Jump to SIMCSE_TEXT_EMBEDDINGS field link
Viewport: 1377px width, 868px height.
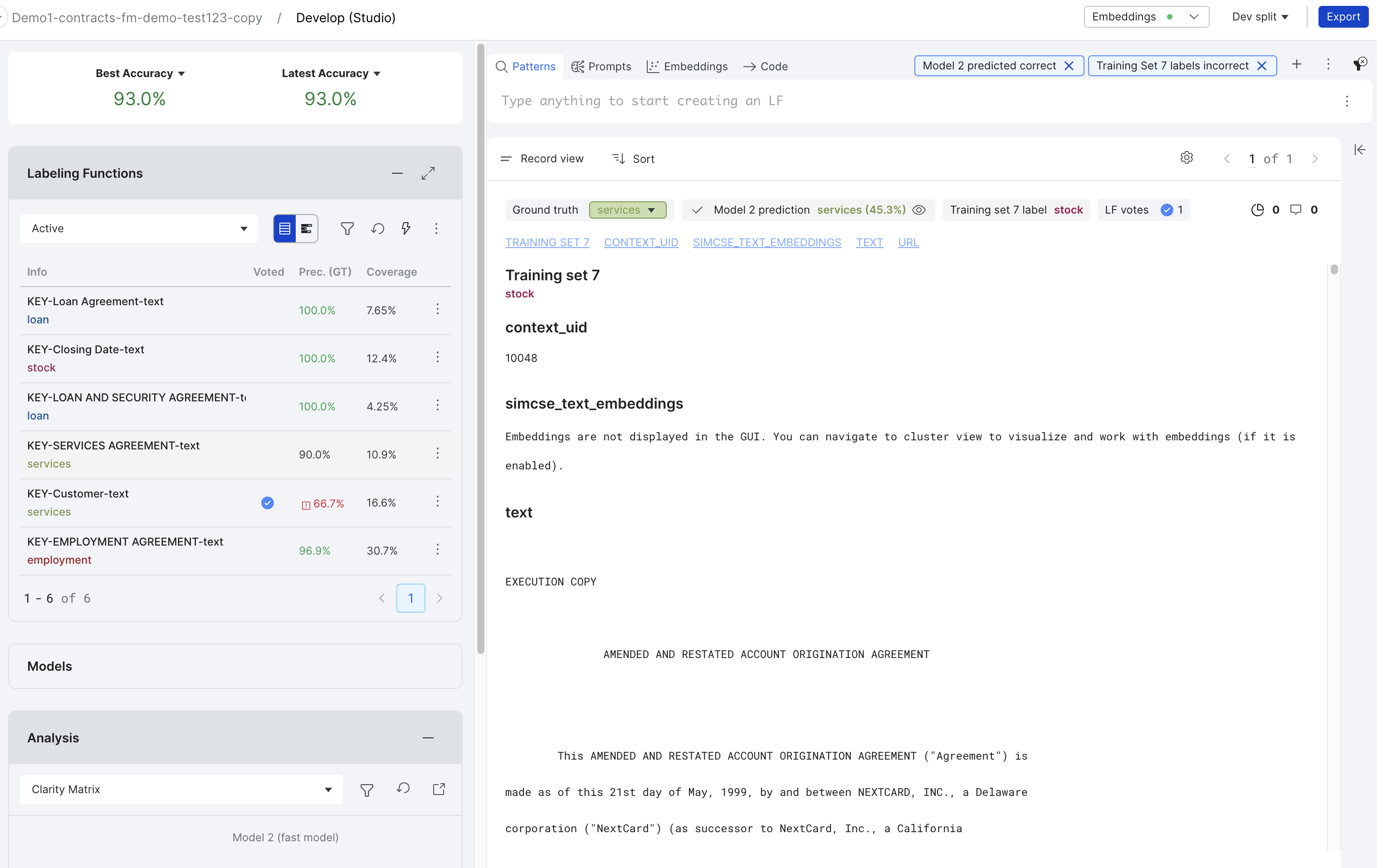(x=767, y=243)
